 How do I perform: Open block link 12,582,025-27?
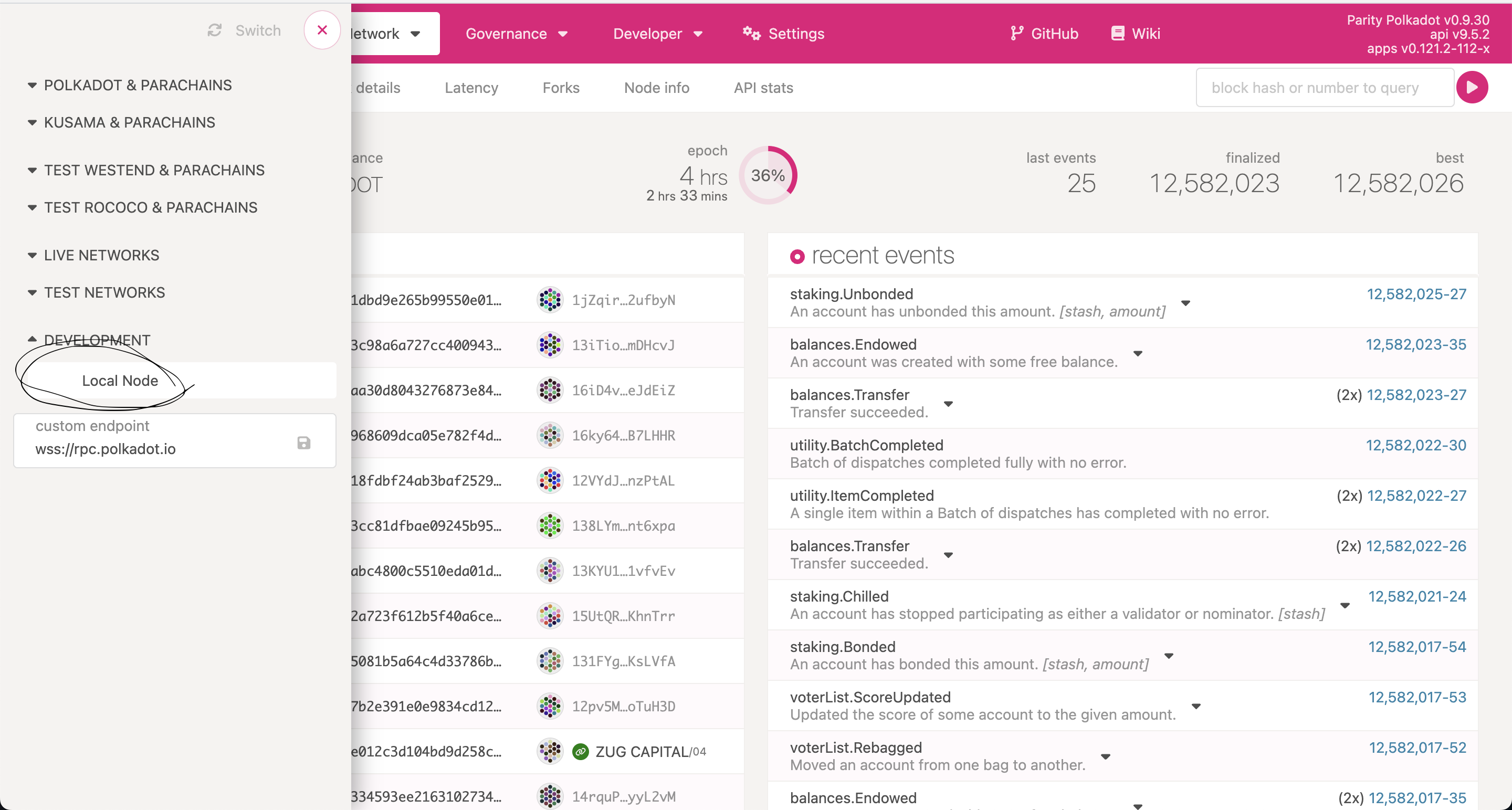point(1416,294)
